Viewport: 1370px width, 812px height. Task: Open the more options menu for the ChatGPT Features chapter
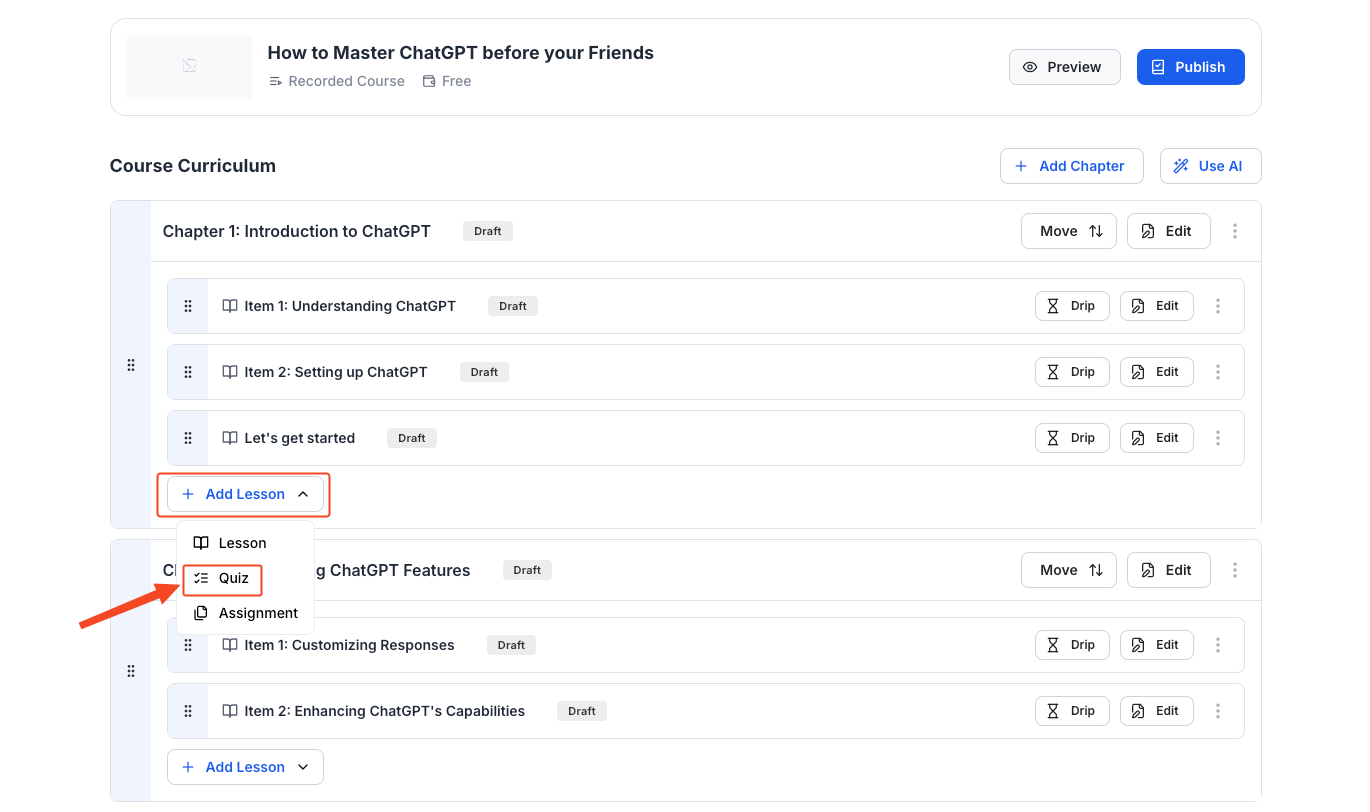coord(1235,570)
